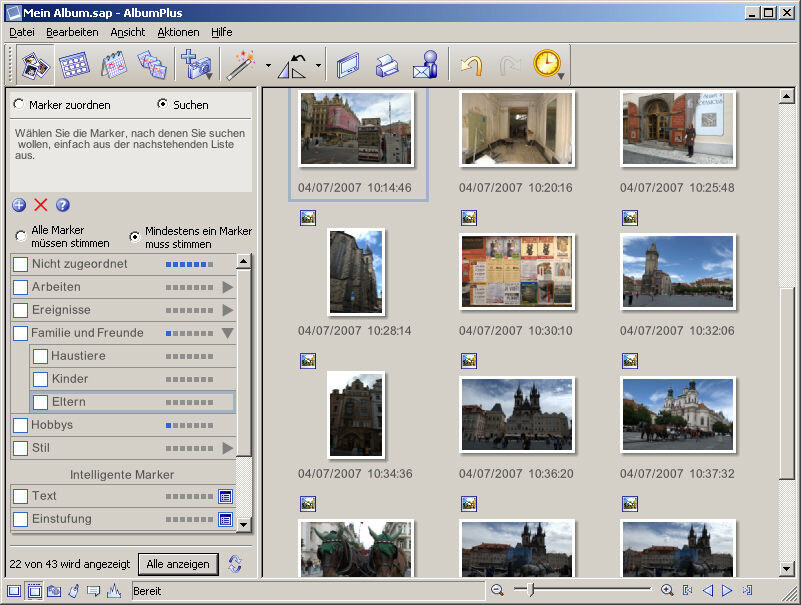Select the magic wand quick fix tool
Screen dimensions: 801x605
click(241, 65)
